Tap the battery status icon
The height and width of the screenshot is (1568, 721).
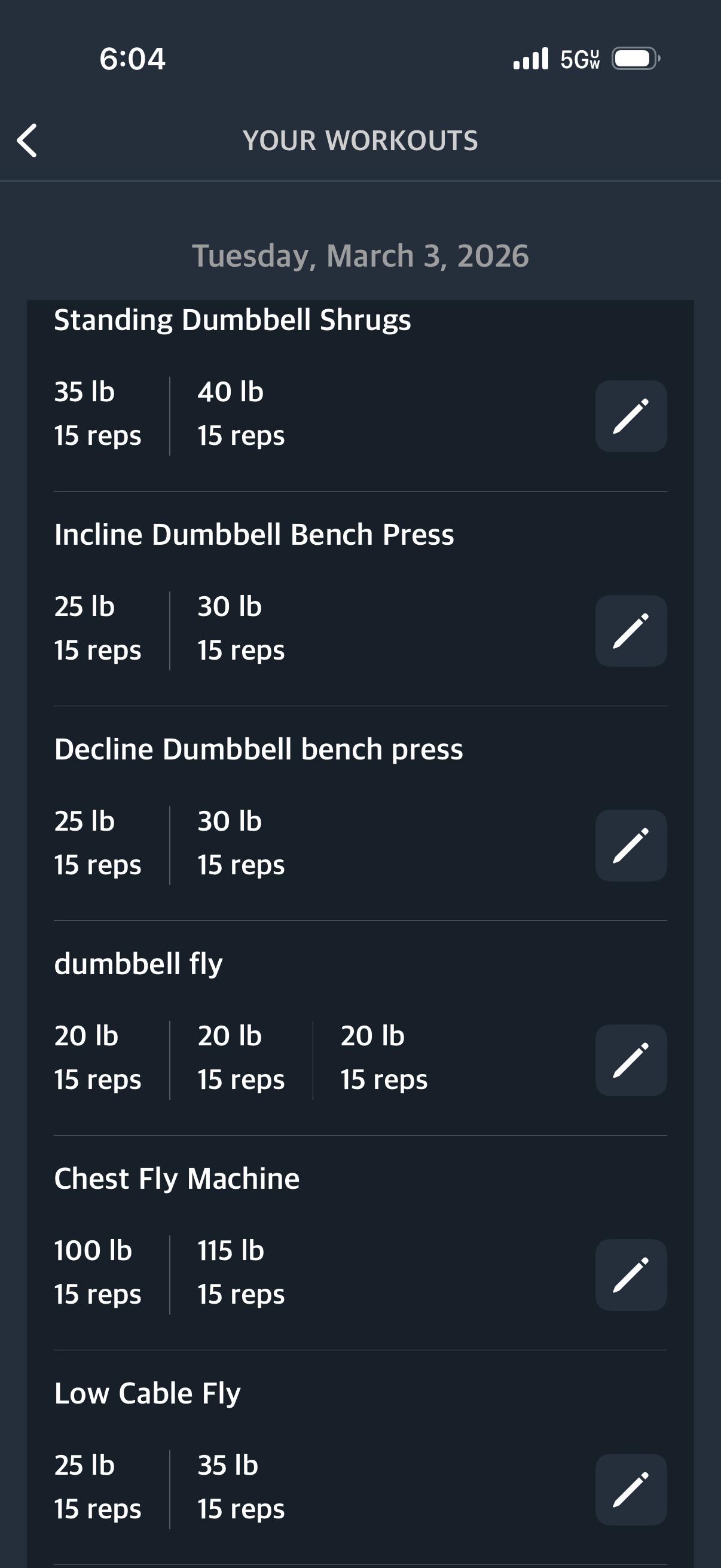tap(636, 59)
